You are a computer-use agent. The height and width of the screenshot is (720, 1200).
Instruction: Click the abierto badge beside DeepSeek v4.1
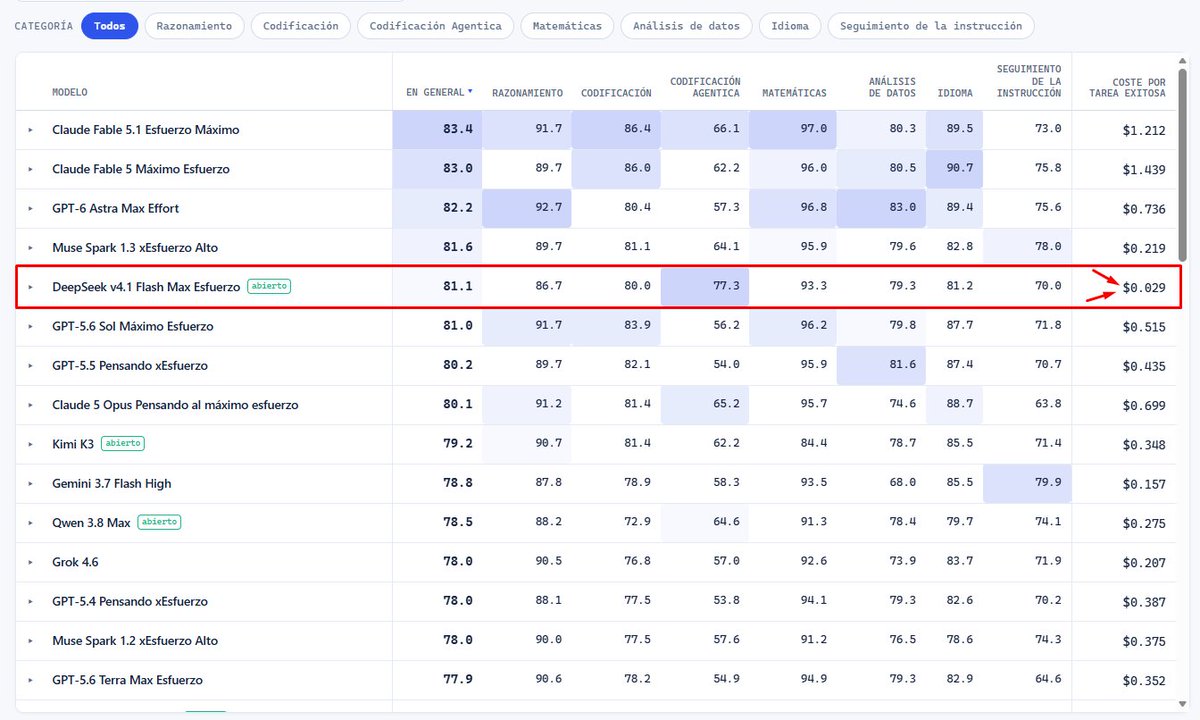269,286
